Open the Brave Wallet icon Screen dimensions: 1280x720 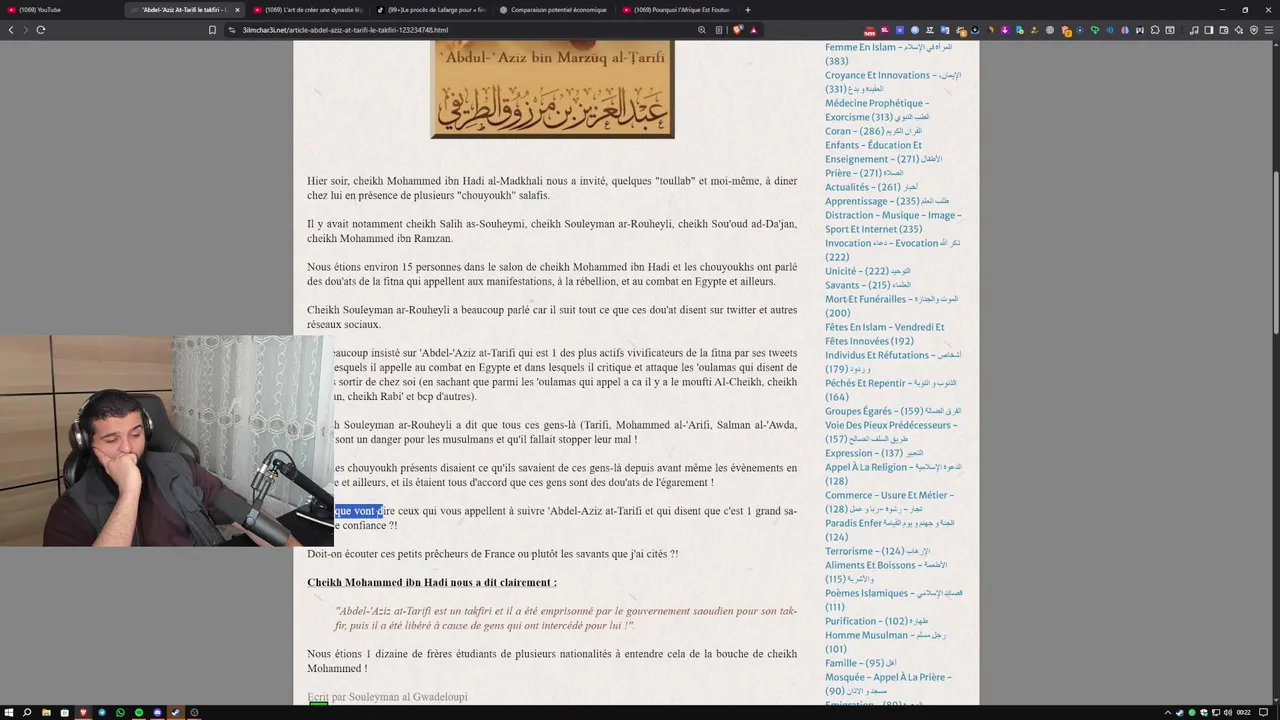point(1224,30)
